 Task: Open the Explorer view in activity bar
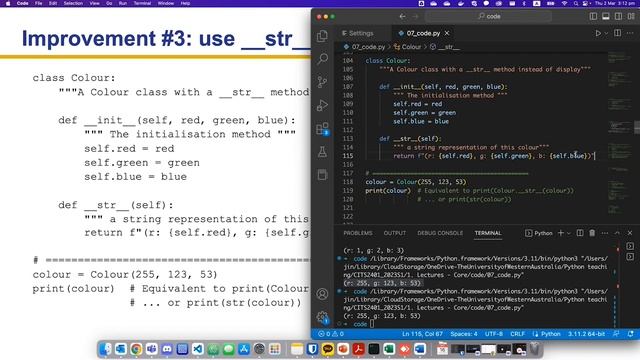point(322,36)
